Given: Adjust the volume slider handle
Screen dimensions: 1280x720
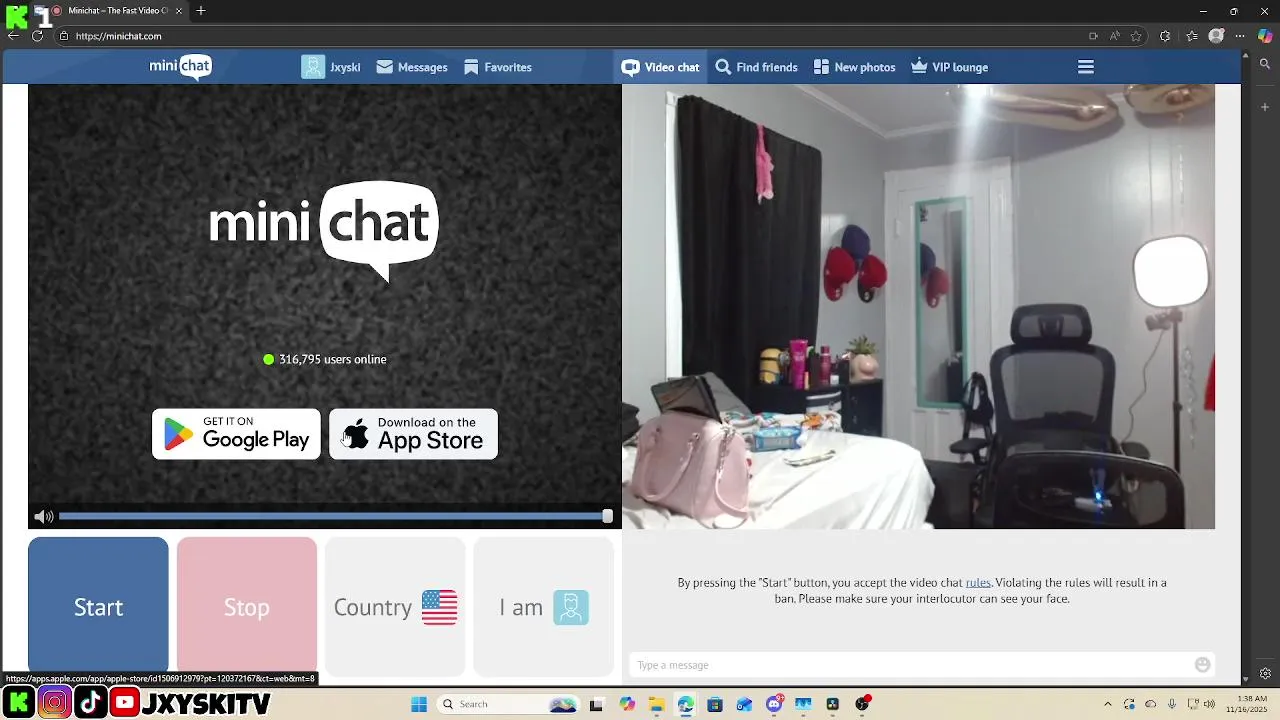Looking at the screenshot, I should click(x=607, y=516).
